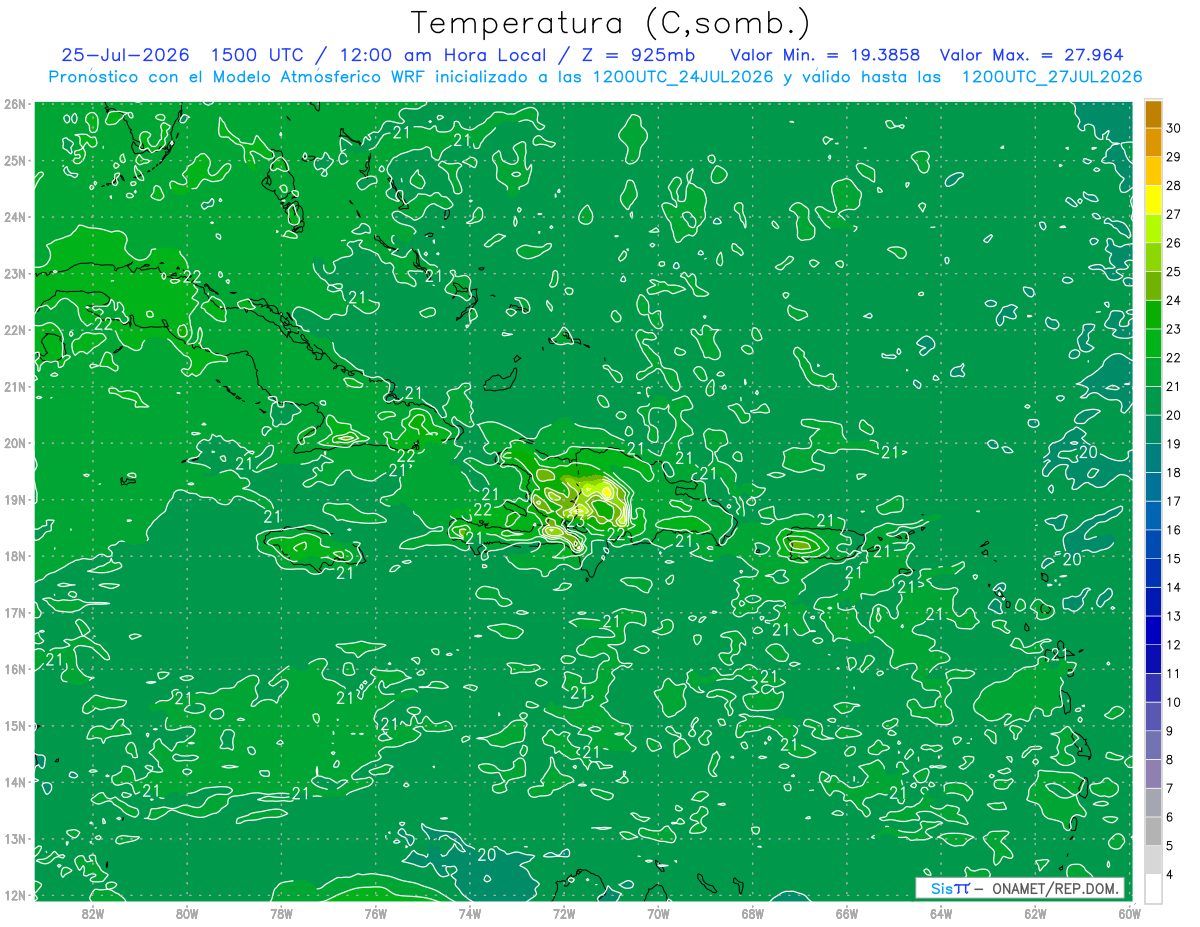1200x927 pixels.
Task: Select the forecast date '25-Jul-2026'
Action: coord(126,55)
